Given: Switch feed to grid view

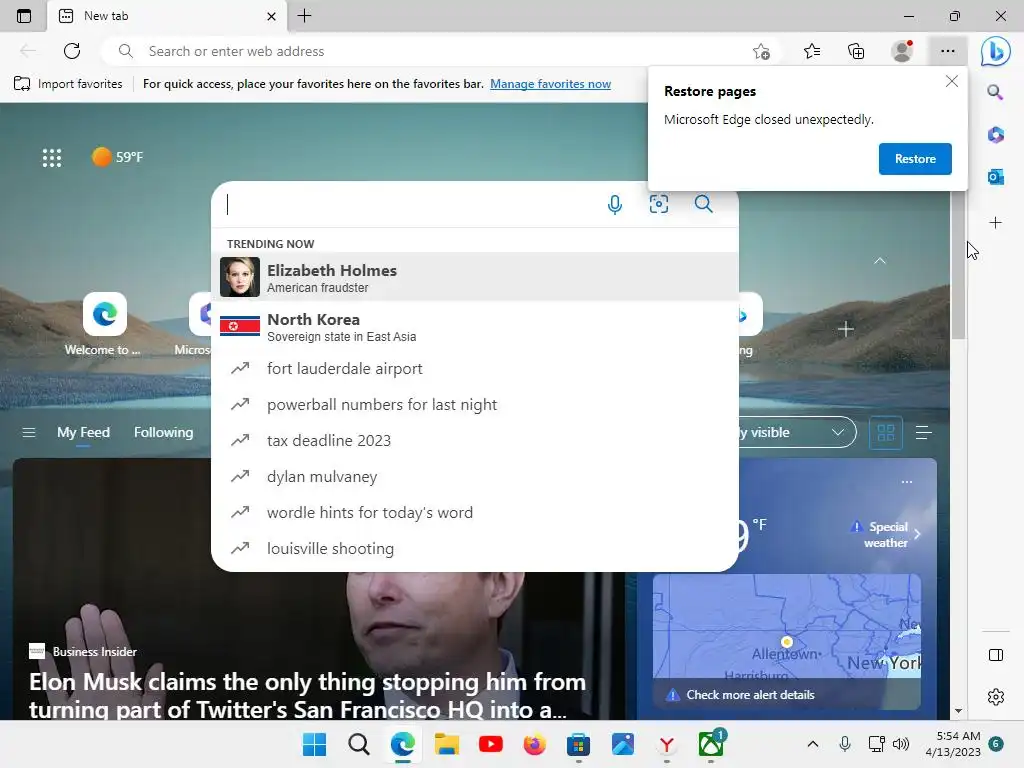Looking at the screenshot, I should point(886,432).
